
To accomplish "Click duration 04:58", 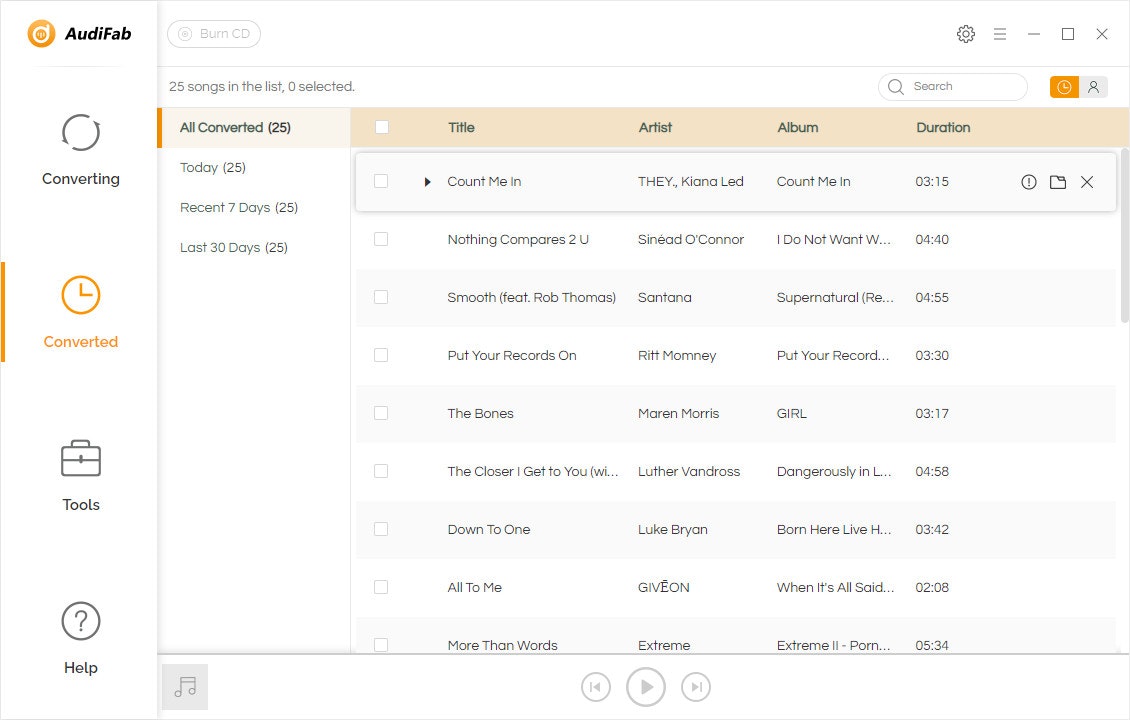I will pos(932,471).
